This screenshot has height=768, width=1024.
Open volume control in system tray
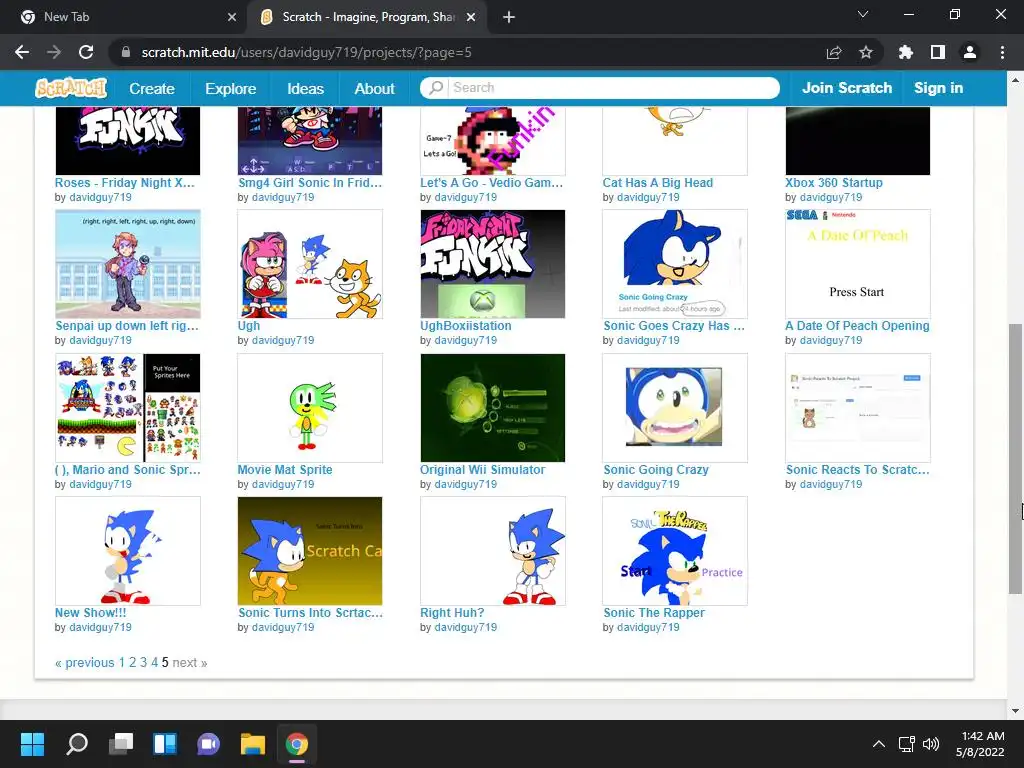tap(931, 744)
